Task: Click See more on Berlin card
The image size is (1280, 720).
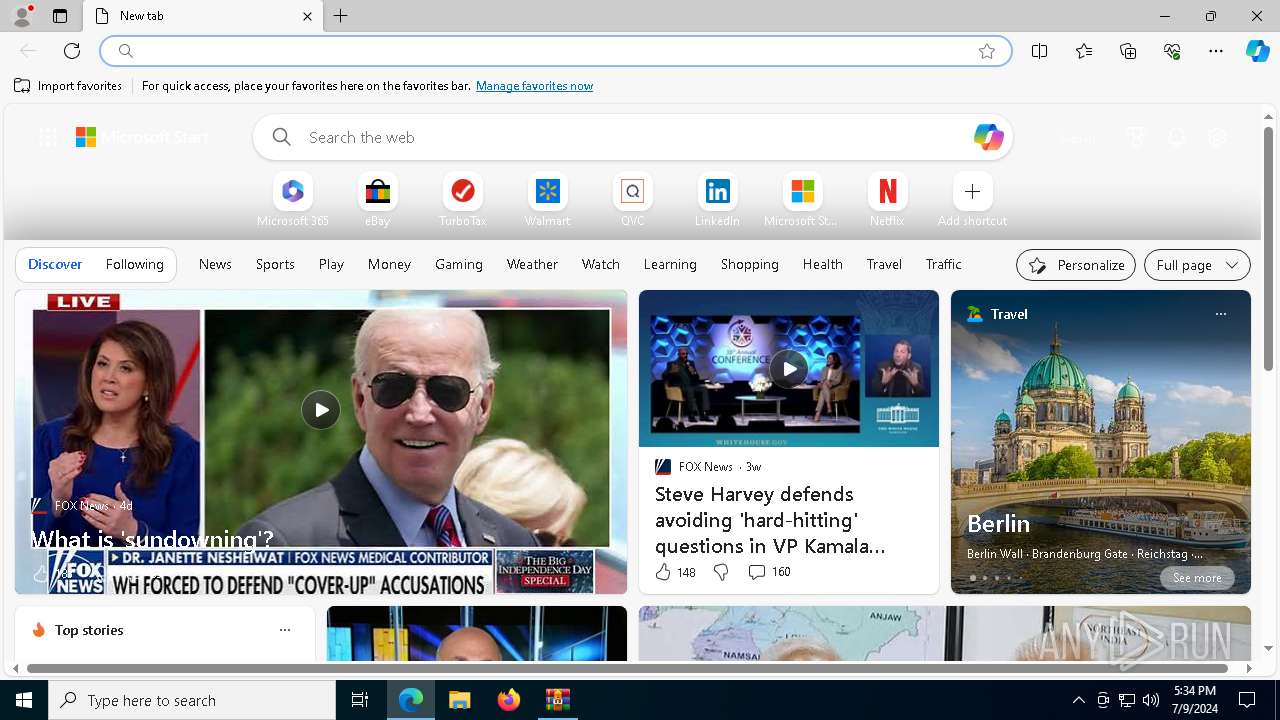Action: coord(1197,578)
